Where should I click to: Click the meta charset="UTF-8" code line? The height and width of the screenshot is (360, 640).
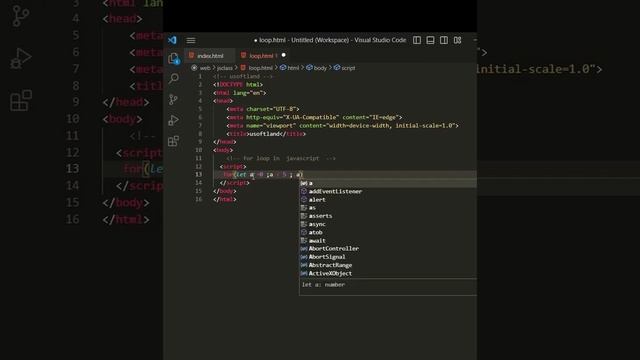pos(263,109)
